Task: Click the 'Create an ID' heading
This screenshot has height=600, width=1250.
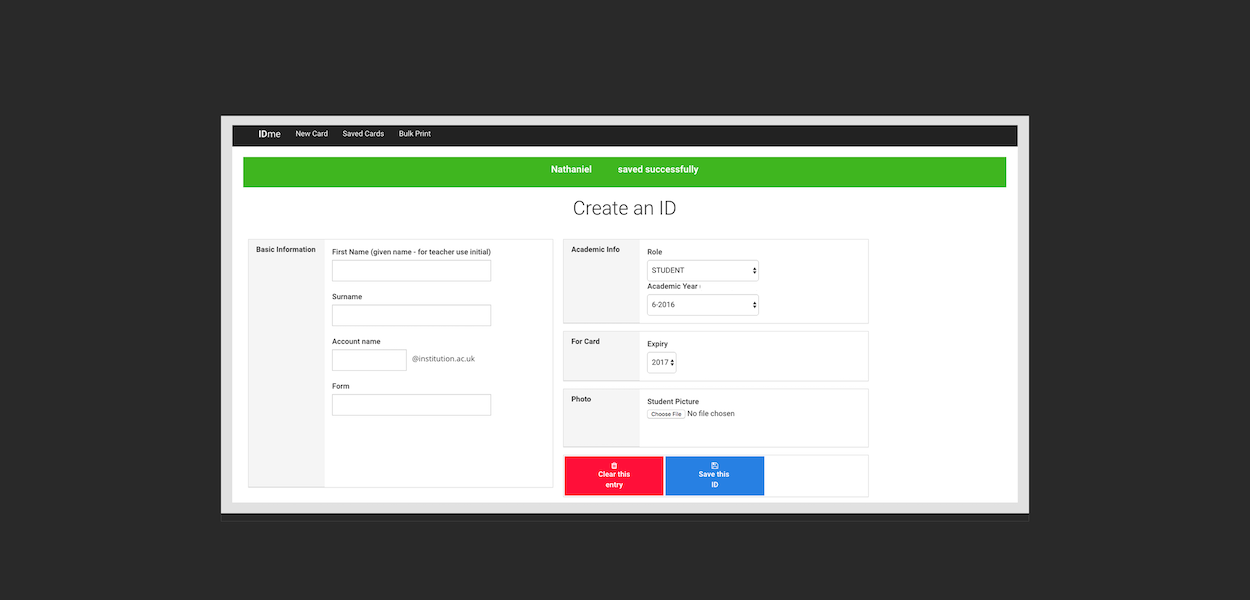Action: click(x=624, y=208)
